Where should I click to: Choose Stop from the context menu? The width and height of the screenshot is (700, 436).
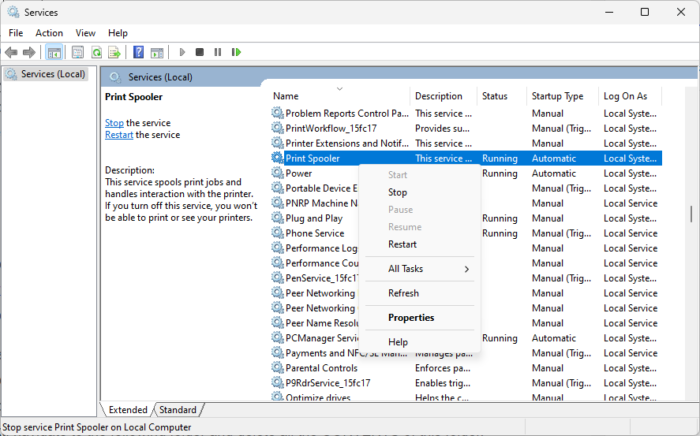click(398, 192)
